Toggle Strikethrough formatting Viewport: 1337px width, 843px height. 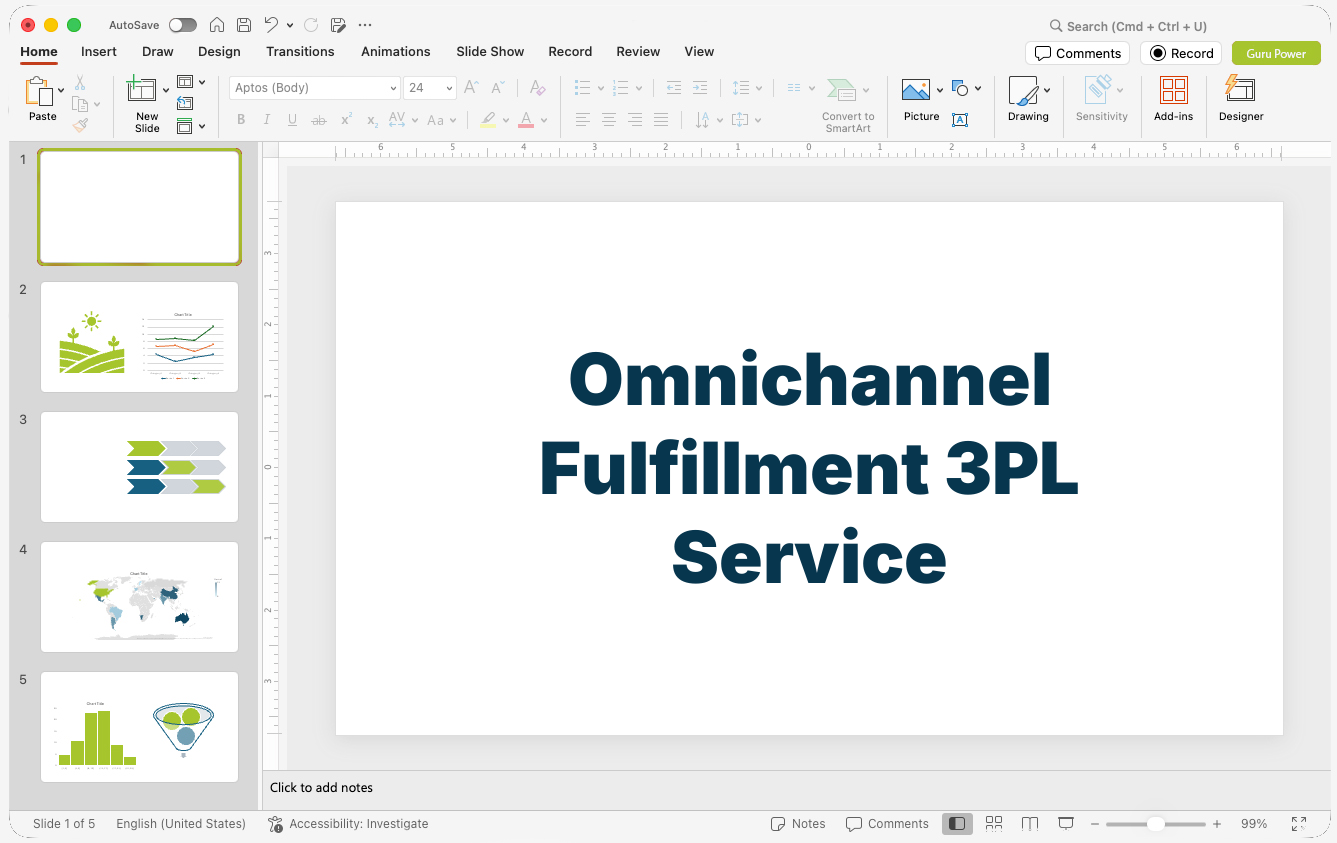[x=319, y=120]
